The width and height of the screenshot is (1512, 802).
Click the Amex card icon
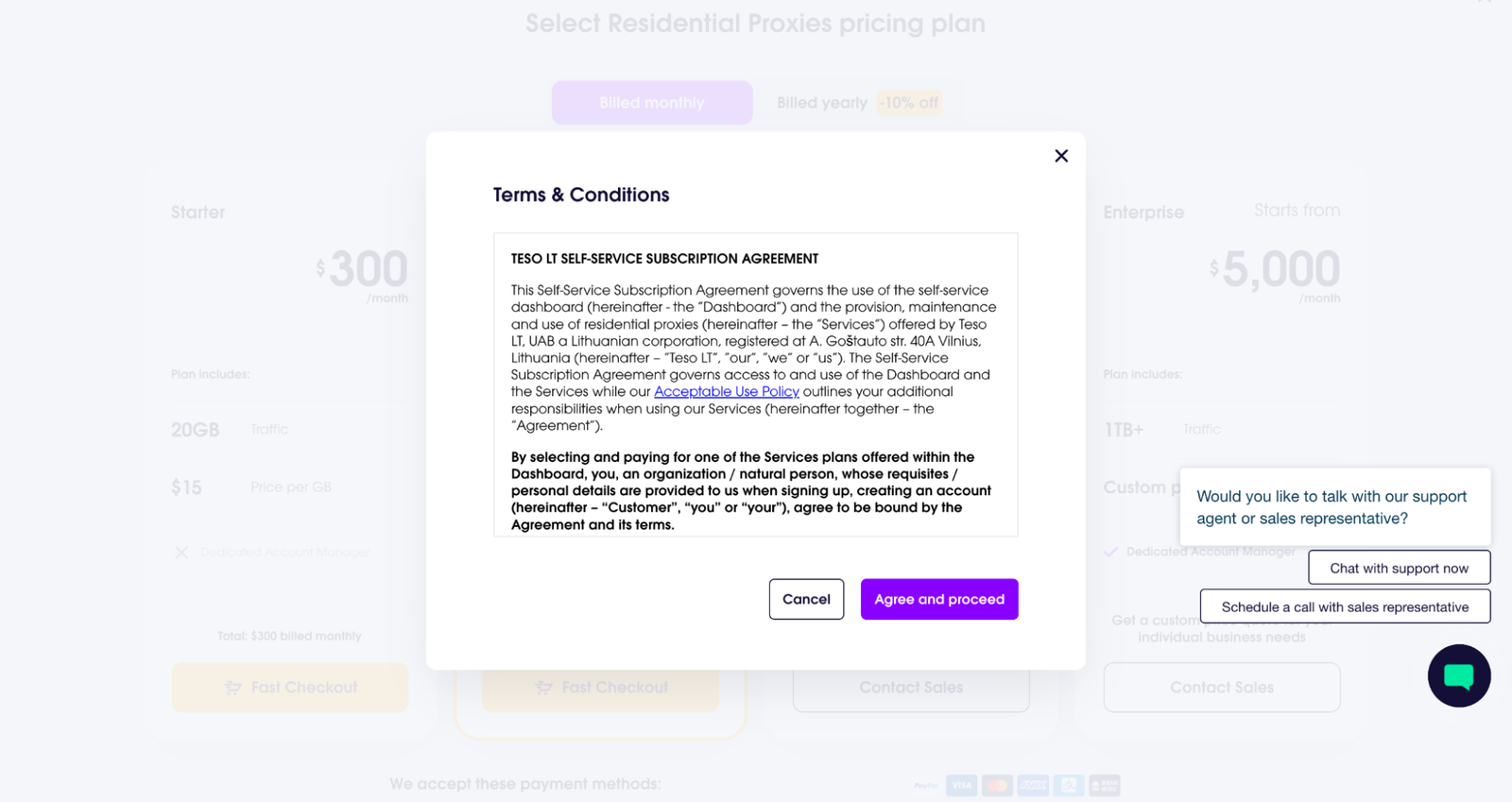(1033, 785)
